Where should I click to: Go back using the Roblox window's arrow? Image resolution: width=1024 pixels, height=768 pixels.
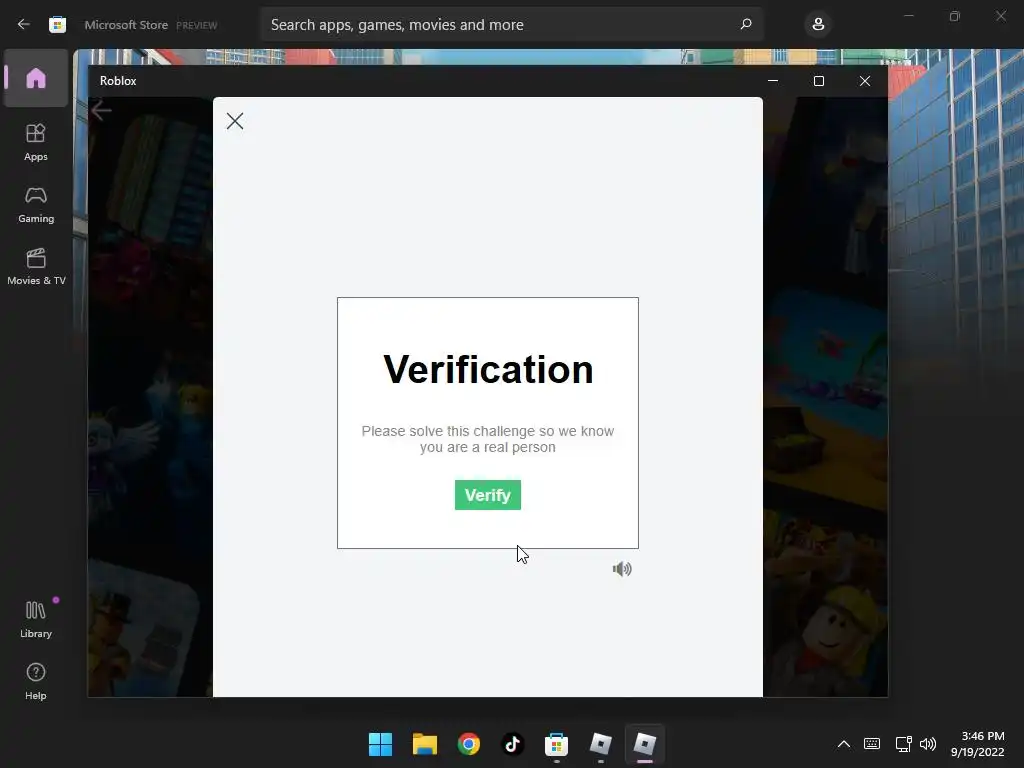[101, 110]
